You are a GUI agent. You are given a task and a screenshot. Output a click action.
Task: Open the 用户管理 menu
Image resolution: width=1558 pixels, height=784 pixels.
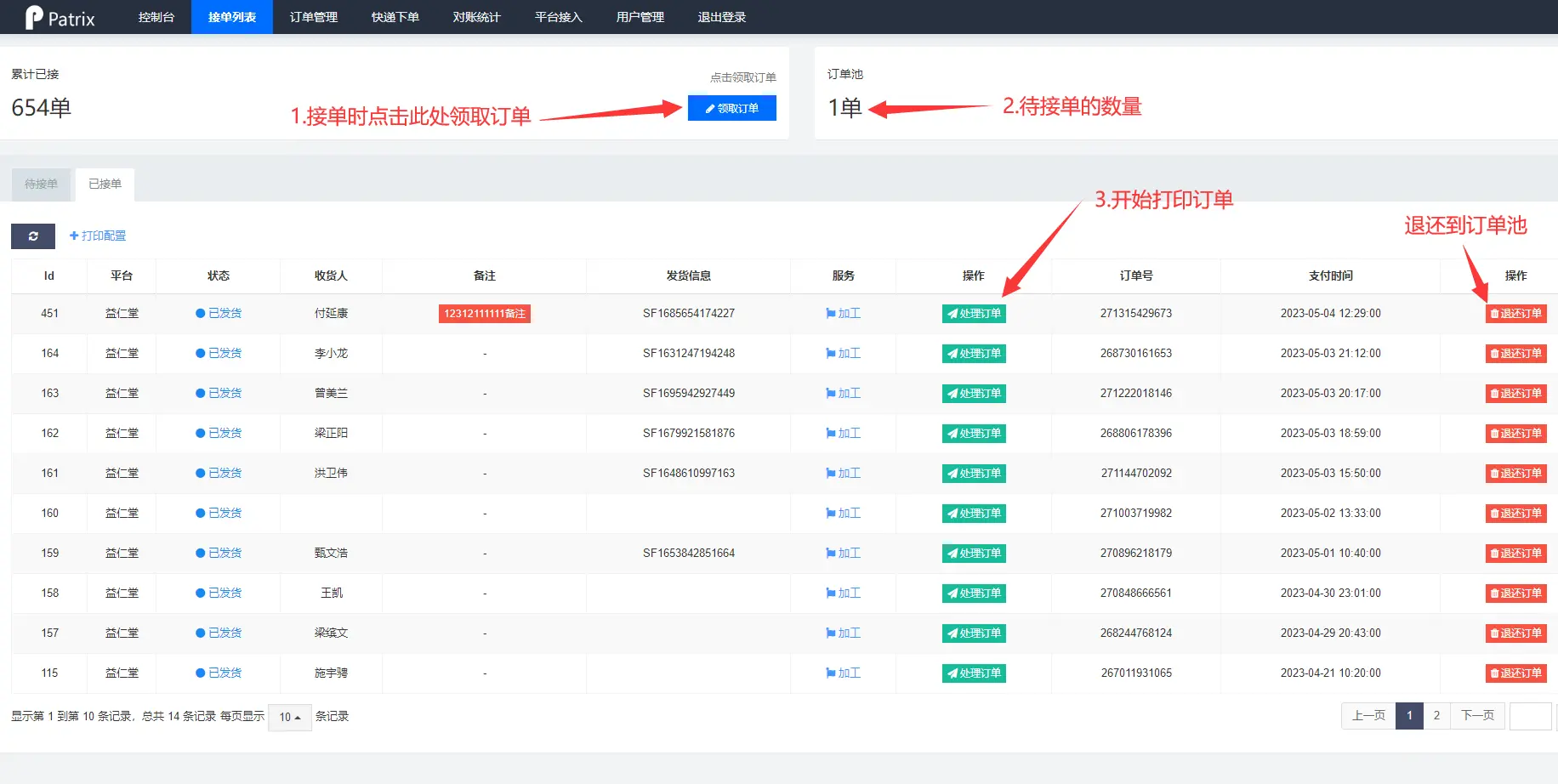coord(640,17)
